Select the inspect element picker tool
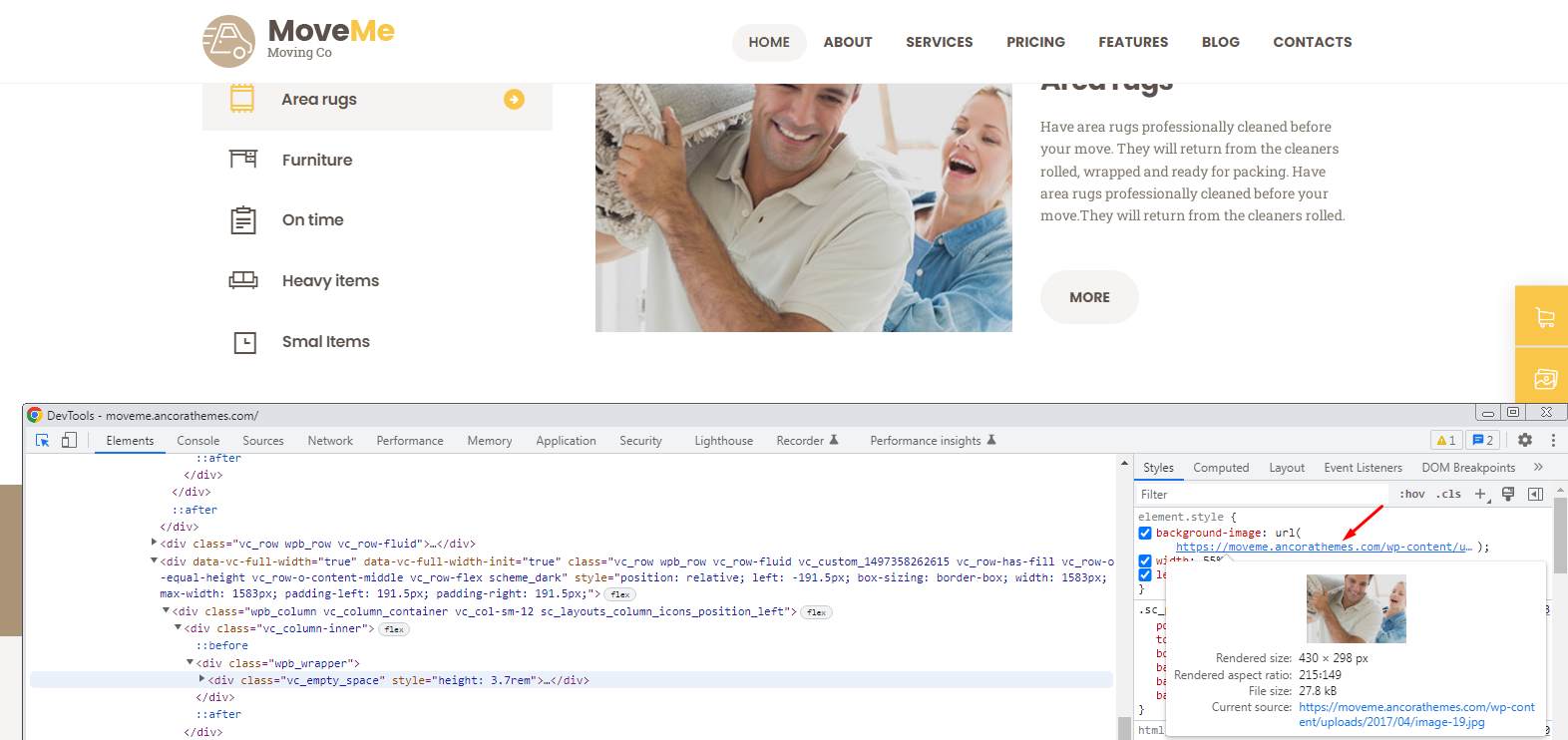 click(x=42, y=440)
